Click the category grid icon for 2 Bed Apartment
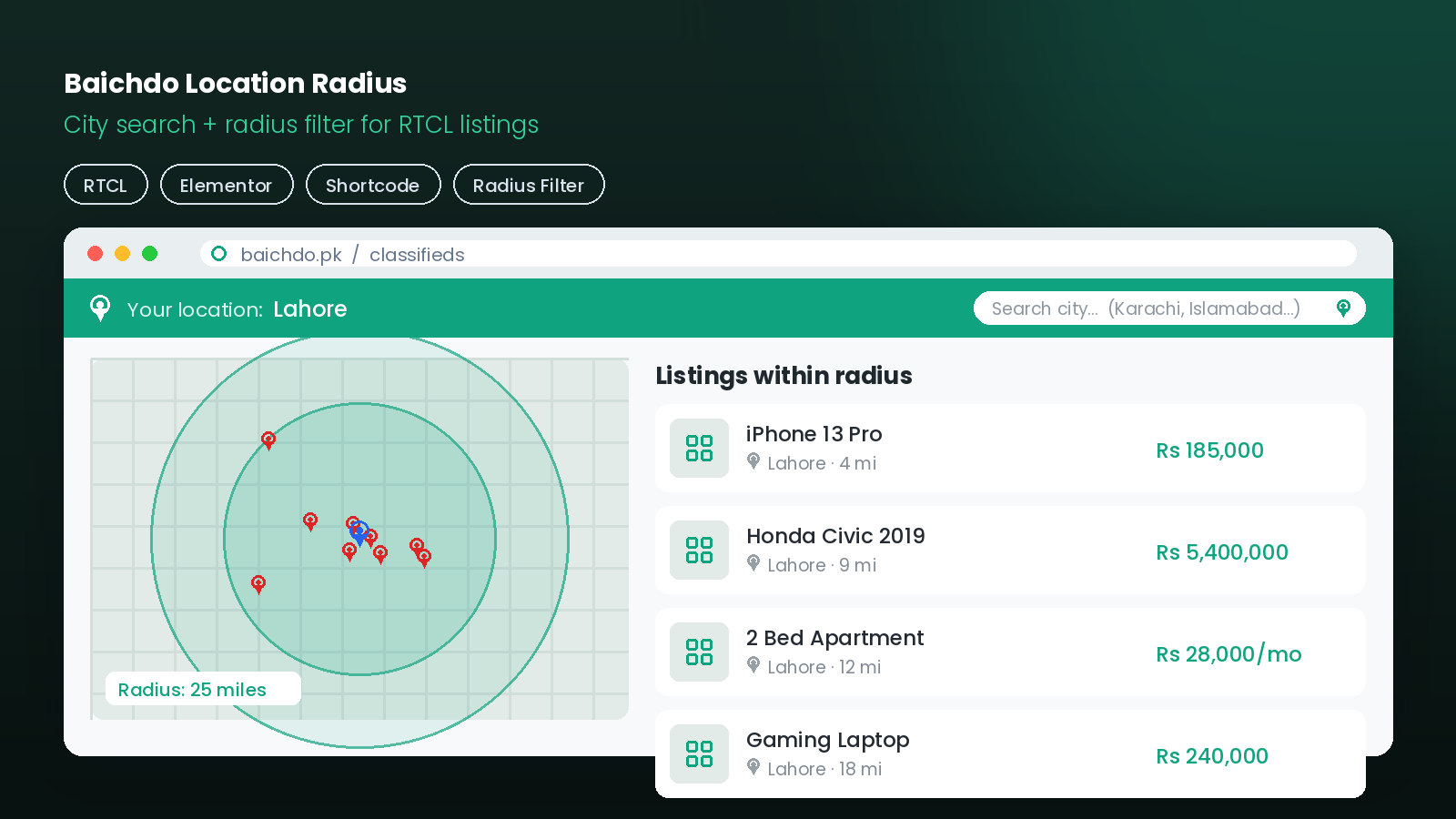The width and height of the screenshot is (1456, 819). click(699, 652)
